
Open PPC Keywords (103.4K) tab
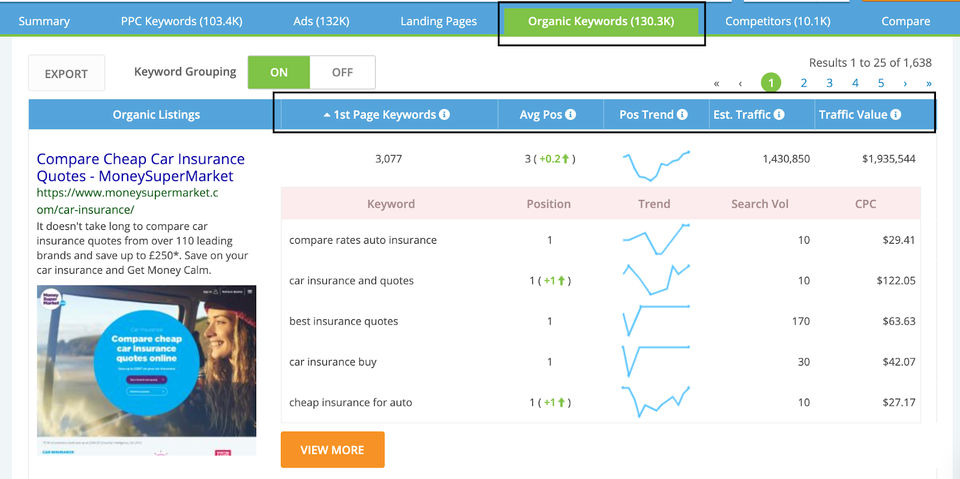pos(182,21)
